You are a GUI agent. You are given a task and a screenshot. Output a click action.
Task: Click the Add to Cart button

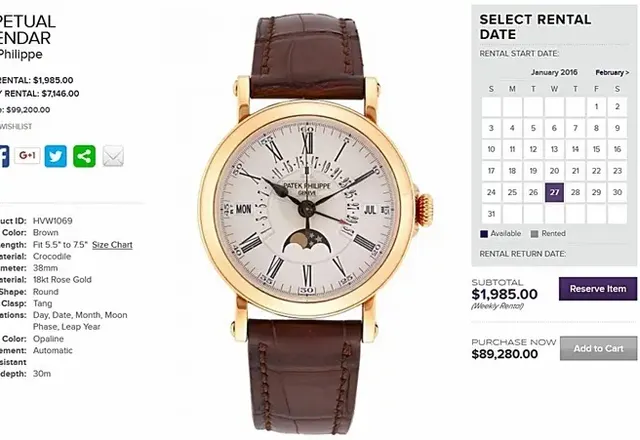598,349
